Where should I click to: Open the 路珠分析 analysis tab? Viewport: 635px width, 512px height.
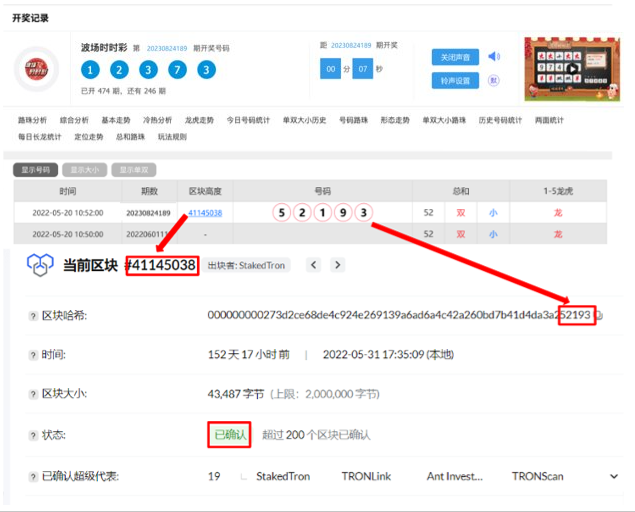32,120
